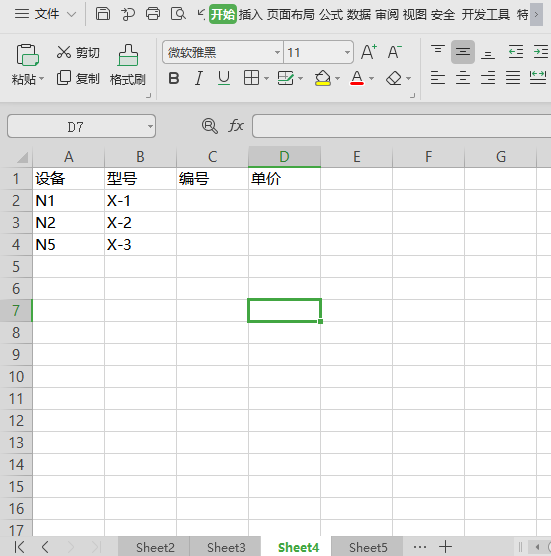Open the font name dropdown
This screenshot has height=556, width=551.
pyautogui.click(x=278, y=52)
